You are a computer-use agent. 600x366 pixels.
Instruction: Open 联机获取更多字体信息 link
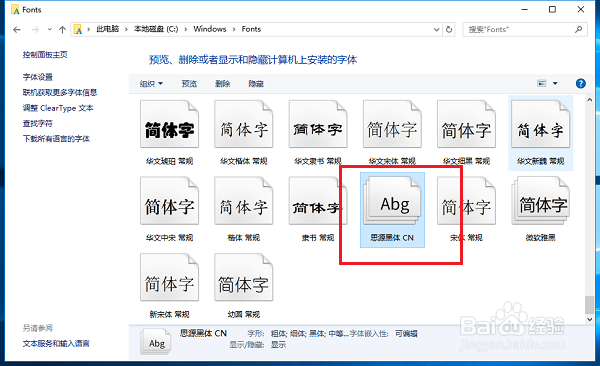(x=60, y=92)
